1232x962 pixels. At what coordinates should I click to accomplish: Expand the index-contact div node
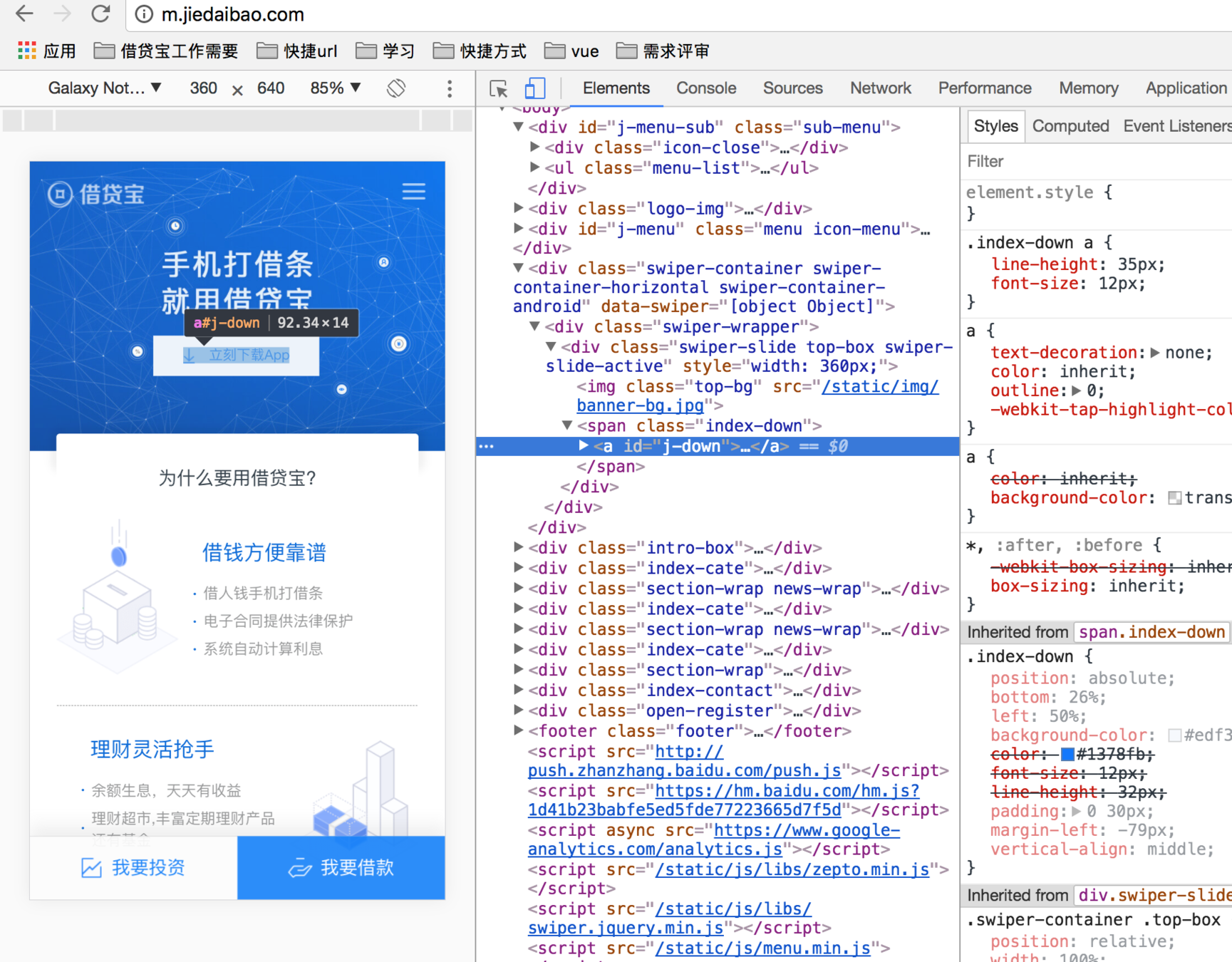[x=519, y=690]
